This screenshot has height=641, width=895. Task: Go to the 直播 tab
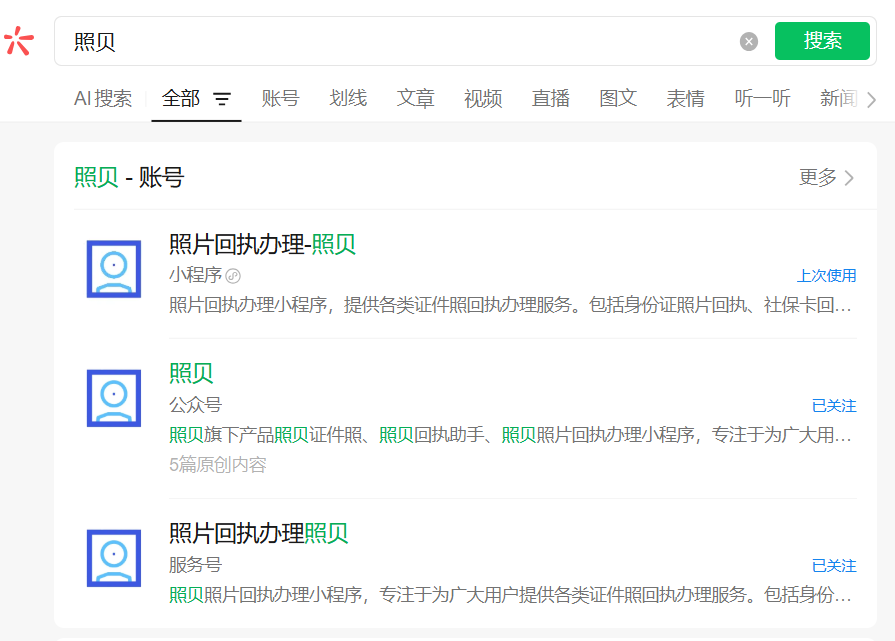click(x=550, y=98)
